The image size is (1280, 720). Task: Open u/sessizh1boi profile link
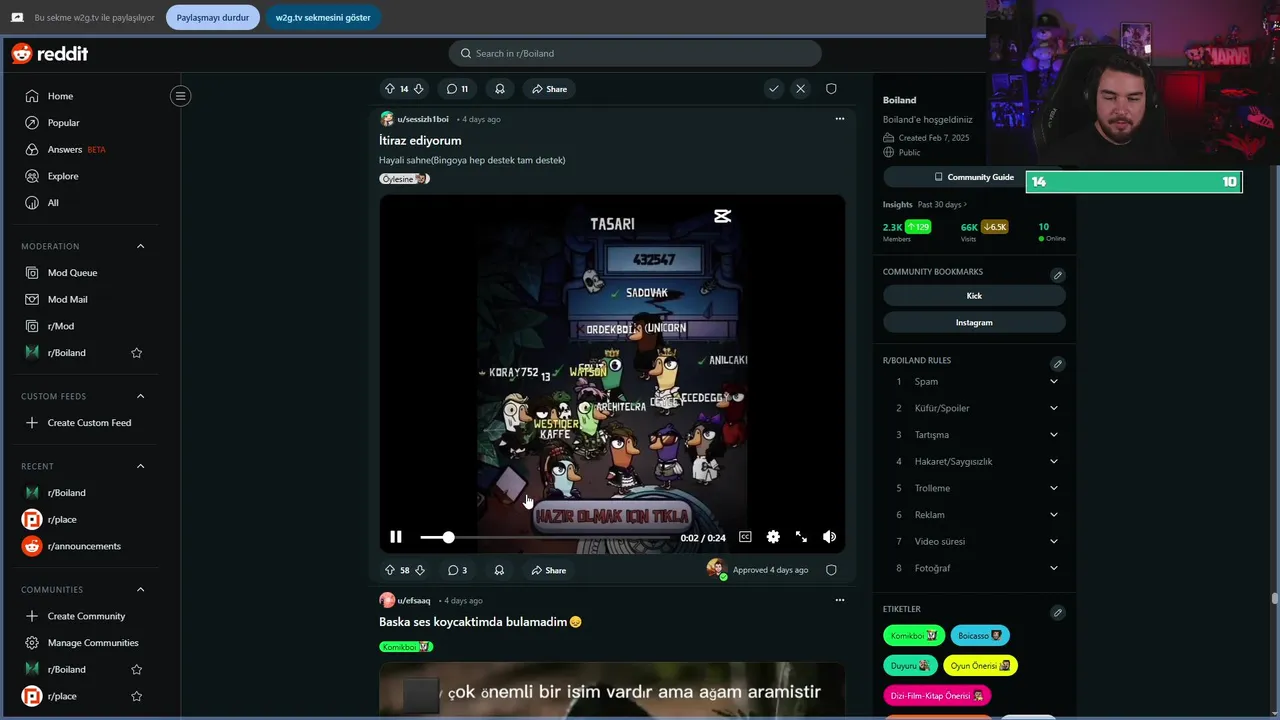[x=423, y=119]
